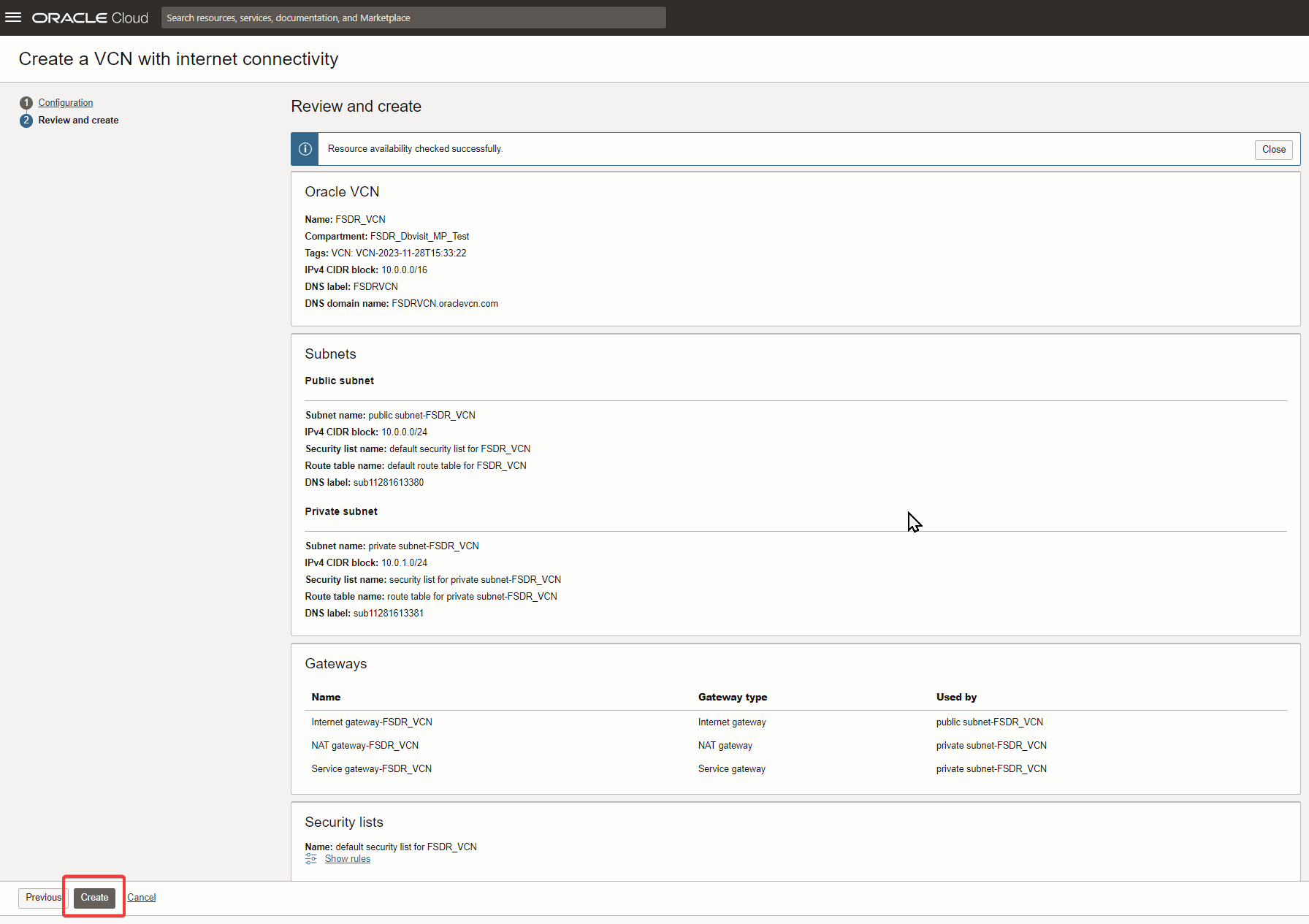The height and width of the screenshot is (924, 1309).
Task: Click VCN name value FSDR_VCN
Action: pyautogui.click(x=360, y=220)
